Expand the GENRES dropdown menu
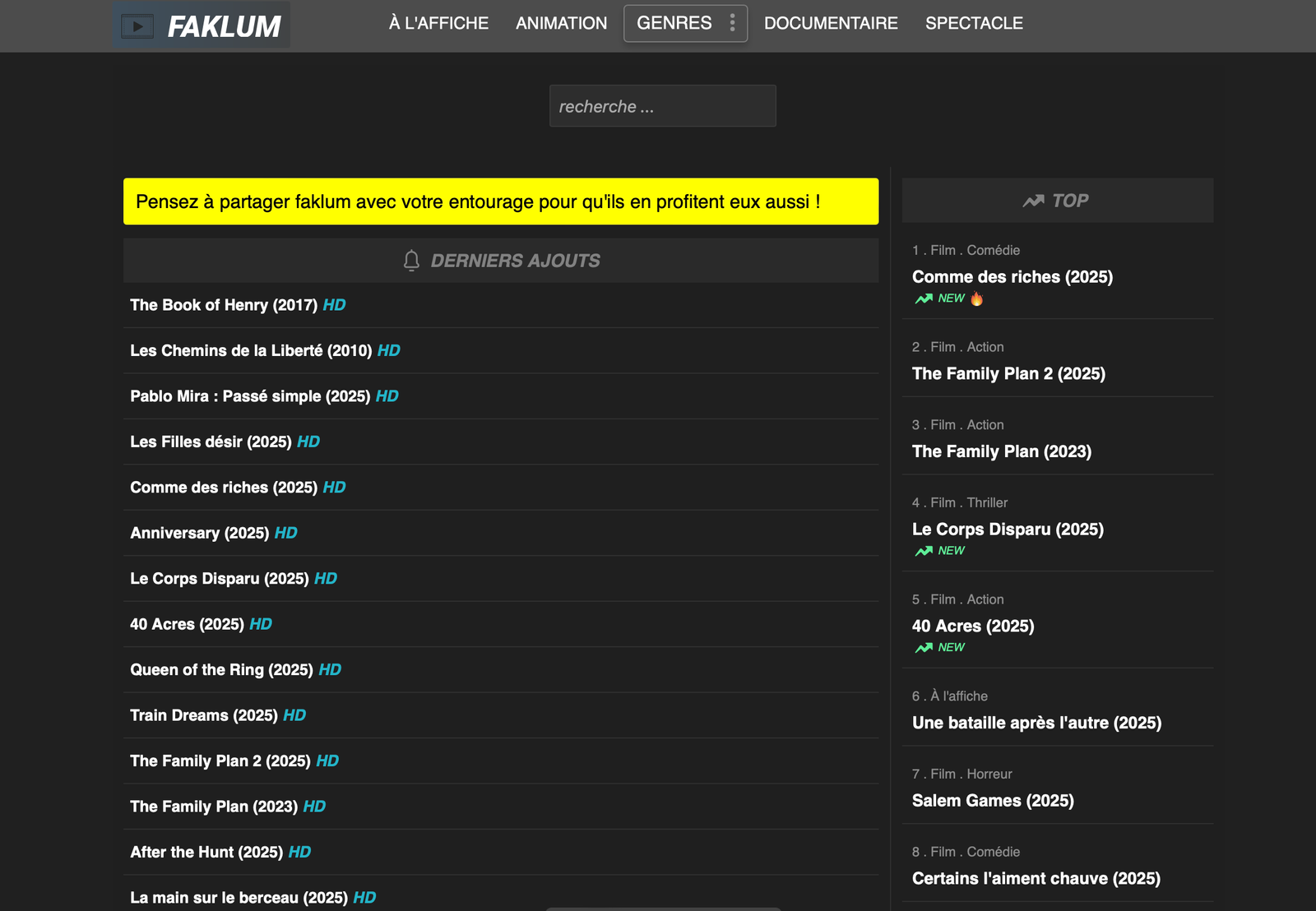This screenshot has height=911, width=1316. pos(674,23)
